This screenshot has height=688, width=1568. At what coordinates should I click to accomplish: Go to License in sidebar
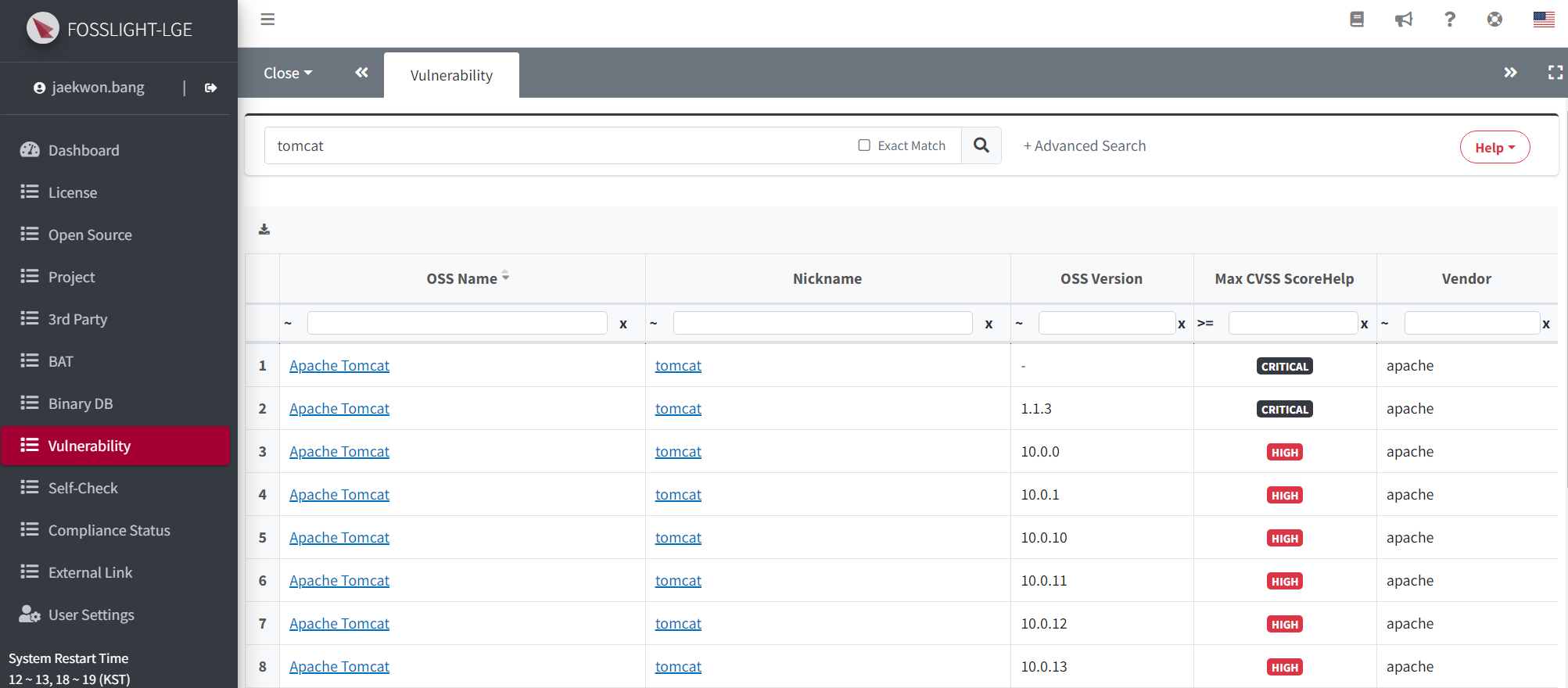coord(116,192)
